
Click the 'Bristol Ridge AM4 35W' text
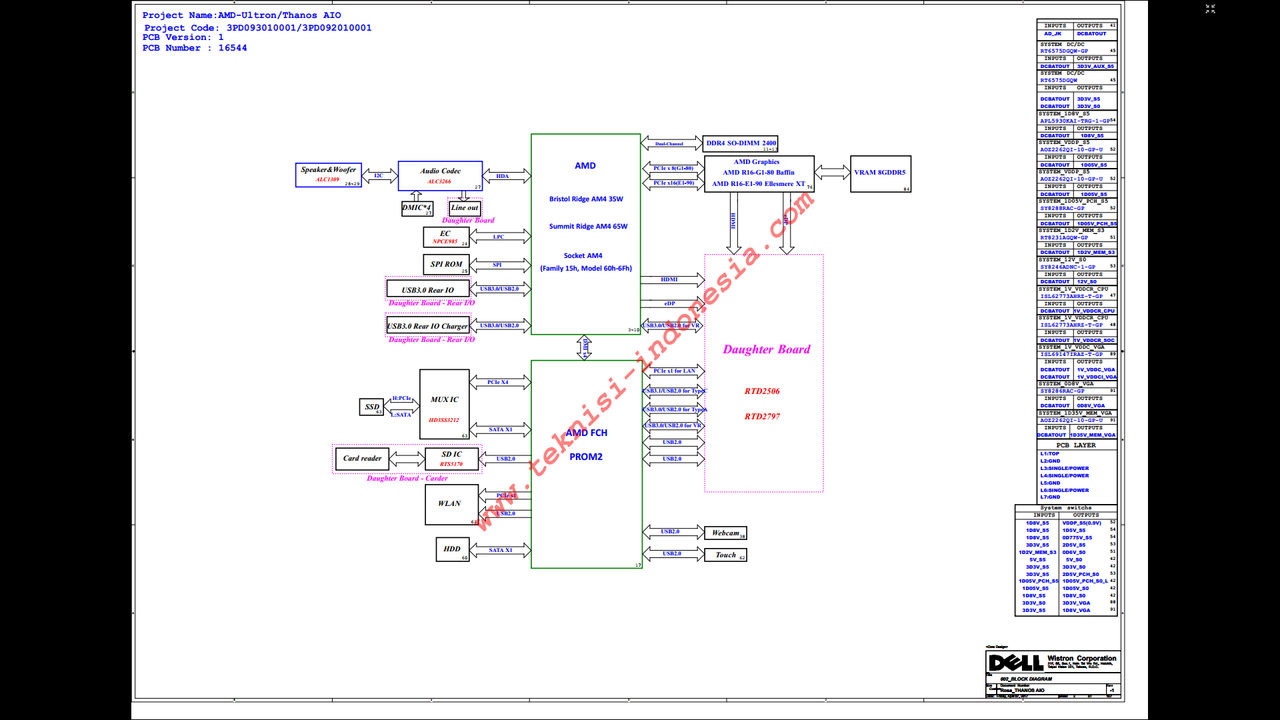click(586, 199)
